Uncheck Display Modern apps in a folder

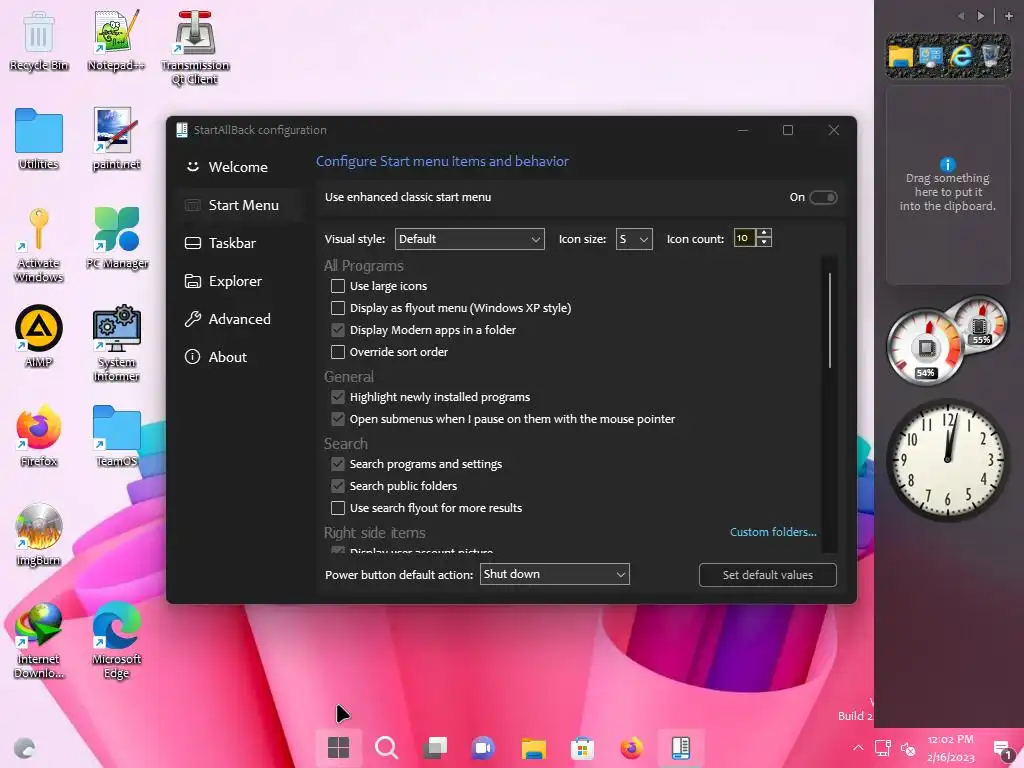[x=338, y=330]
